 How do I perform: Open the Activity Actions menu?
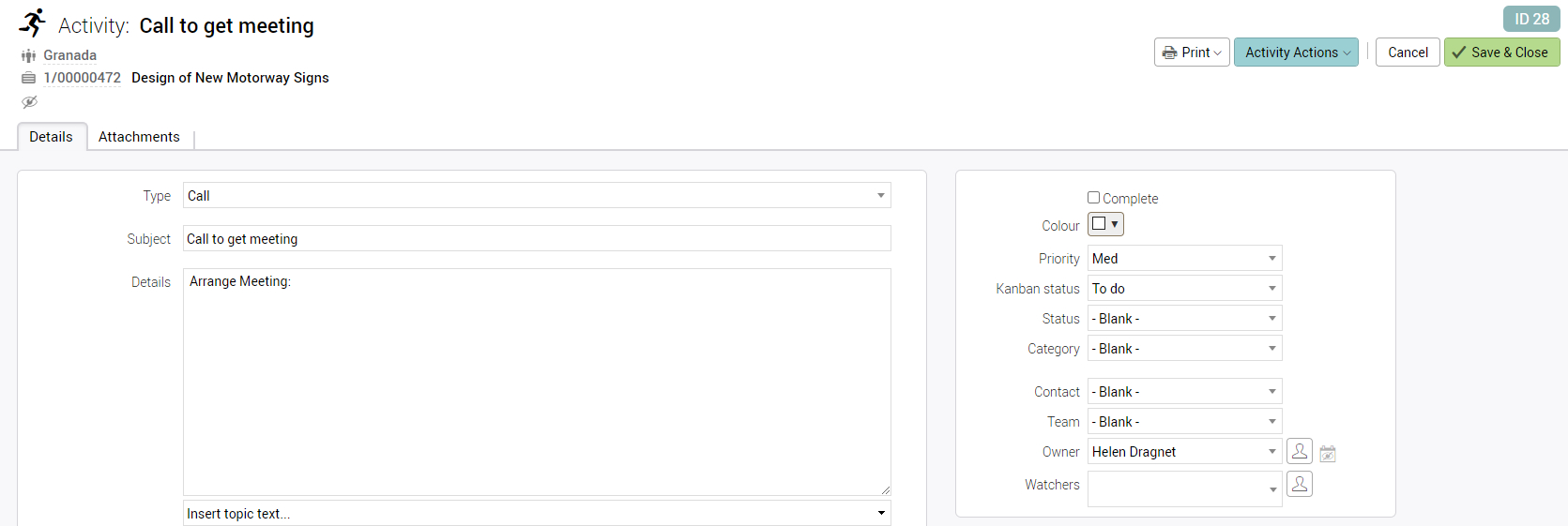pyautogui.click(x=1295, y=53)
